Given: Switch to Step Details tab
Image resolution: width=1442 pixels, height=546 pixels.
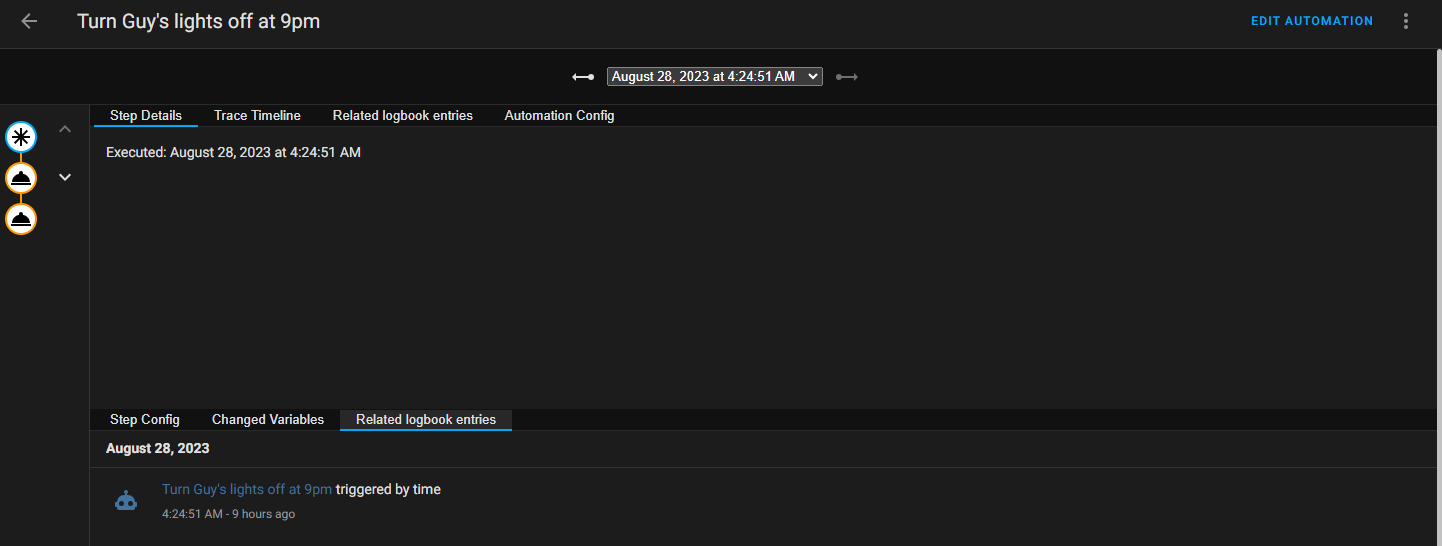Looking at the screenshot, I should (x=146, y=115).
